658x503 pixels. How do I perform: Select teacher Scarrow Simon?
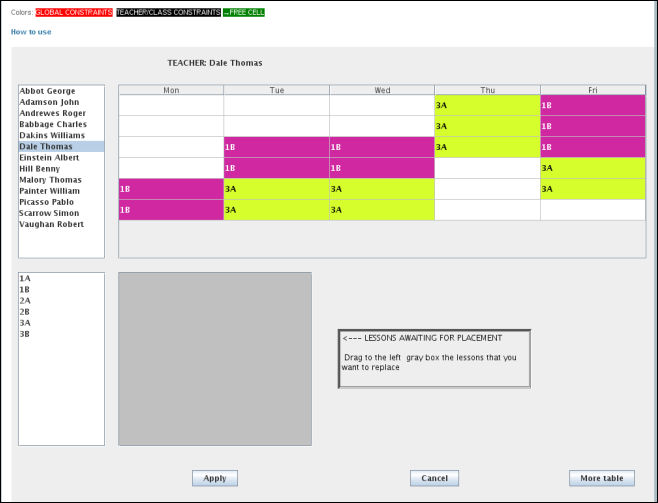coord(61,213)
